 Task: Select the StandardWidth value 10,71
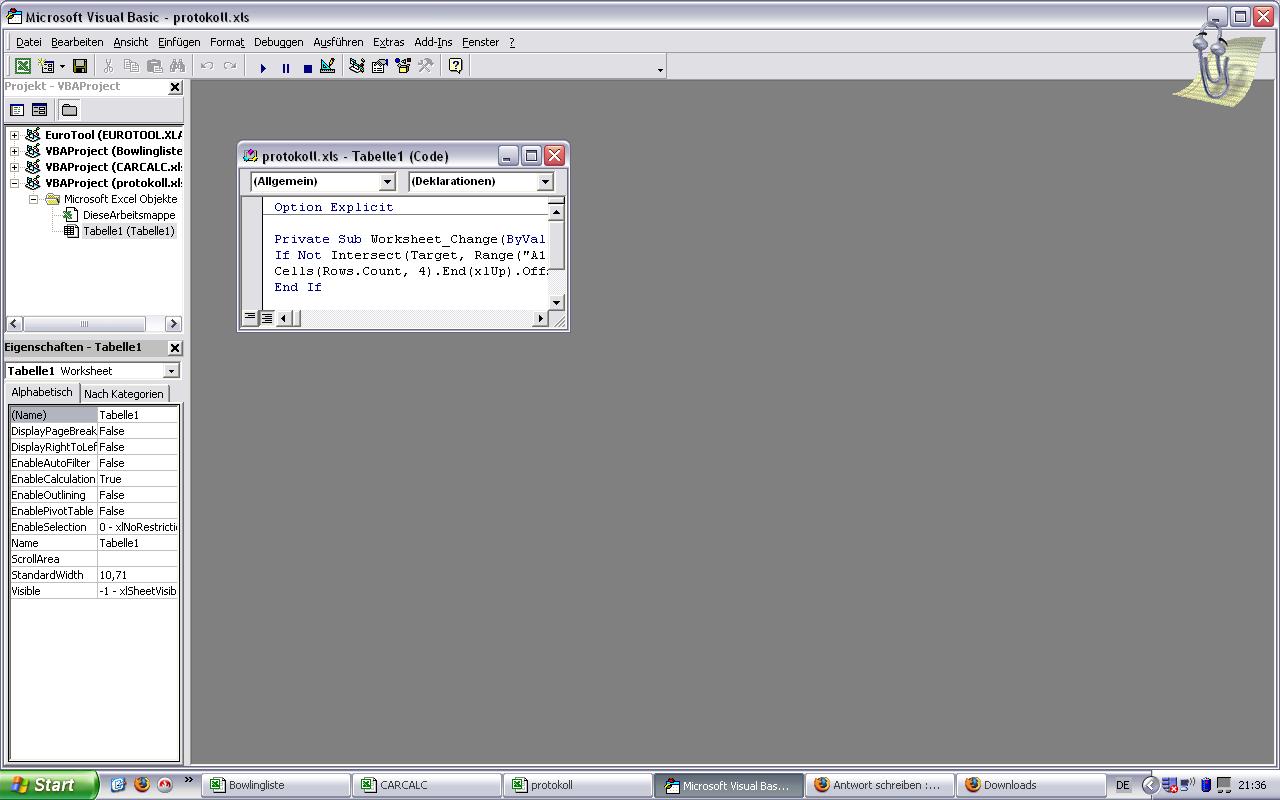(x=138, y=575)
